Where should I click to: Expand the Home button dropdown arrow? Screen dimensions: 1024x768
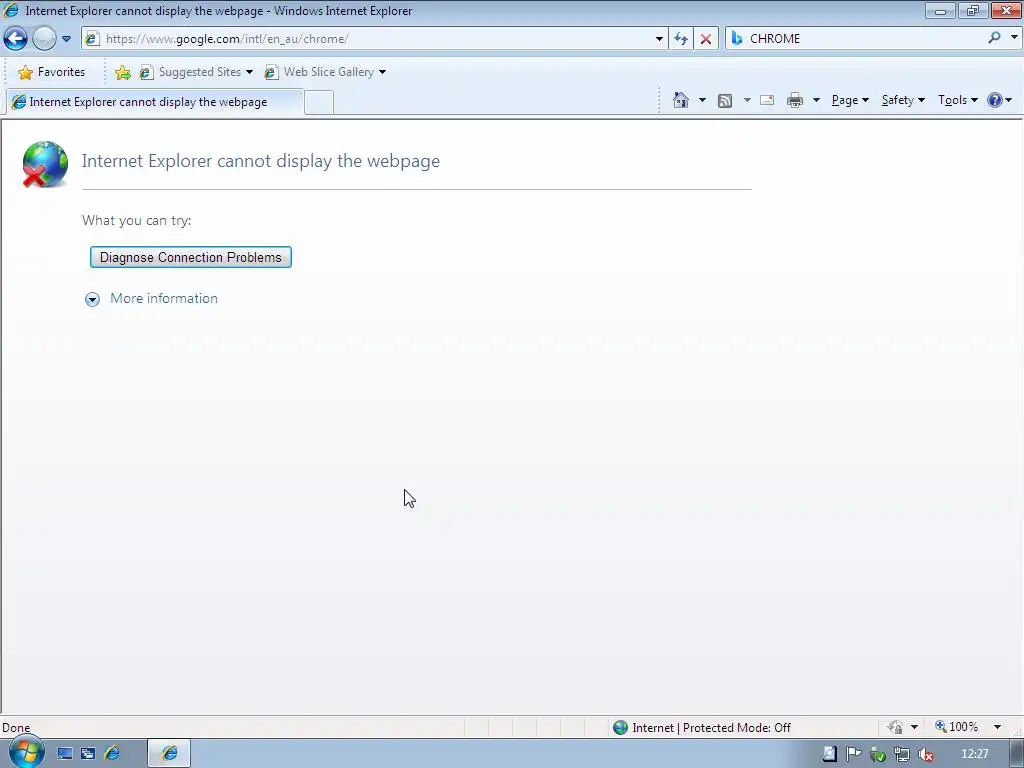point(702,100)
